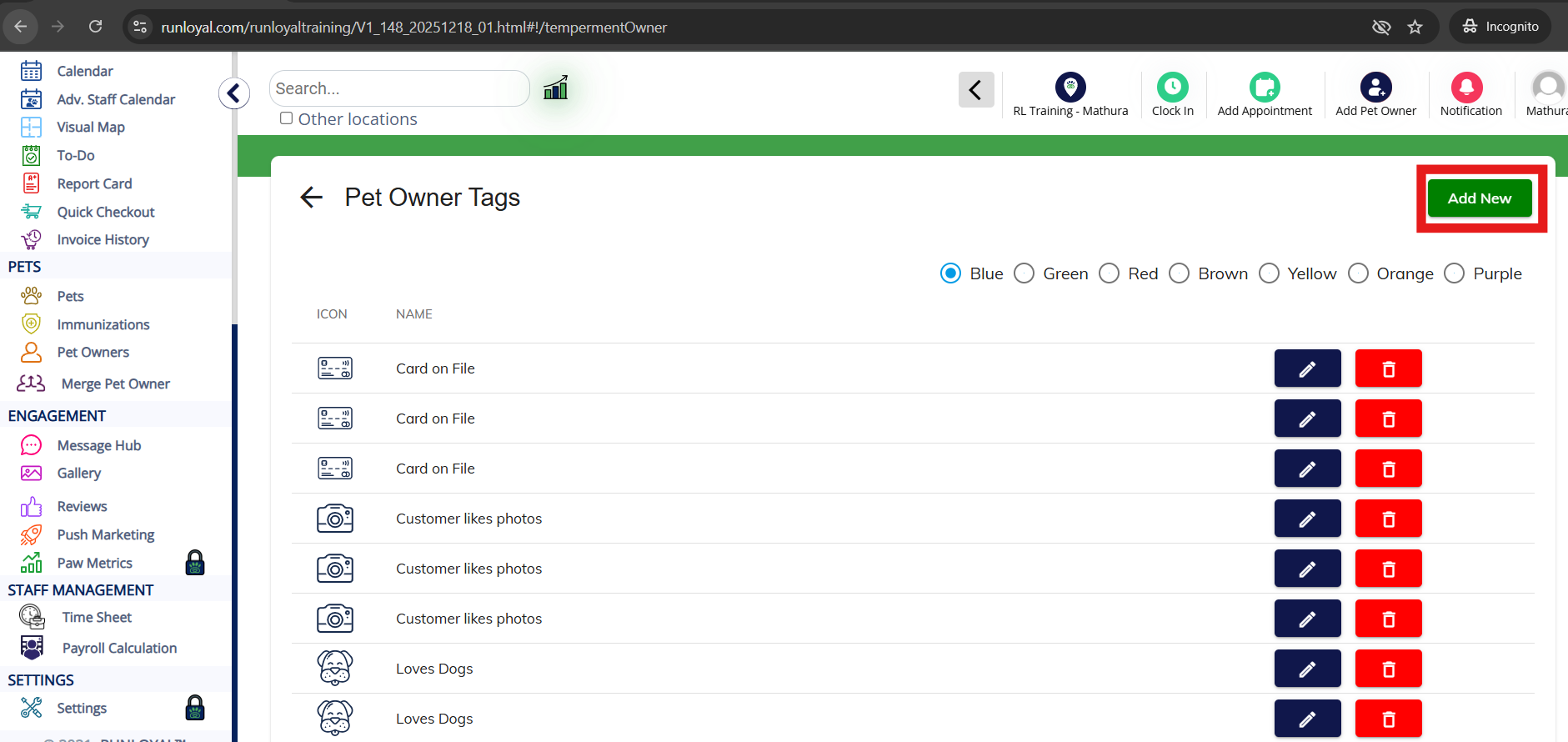Select the Purple radio button
This screenshot has height=742, width=1568.
(x=1454, y=273)
